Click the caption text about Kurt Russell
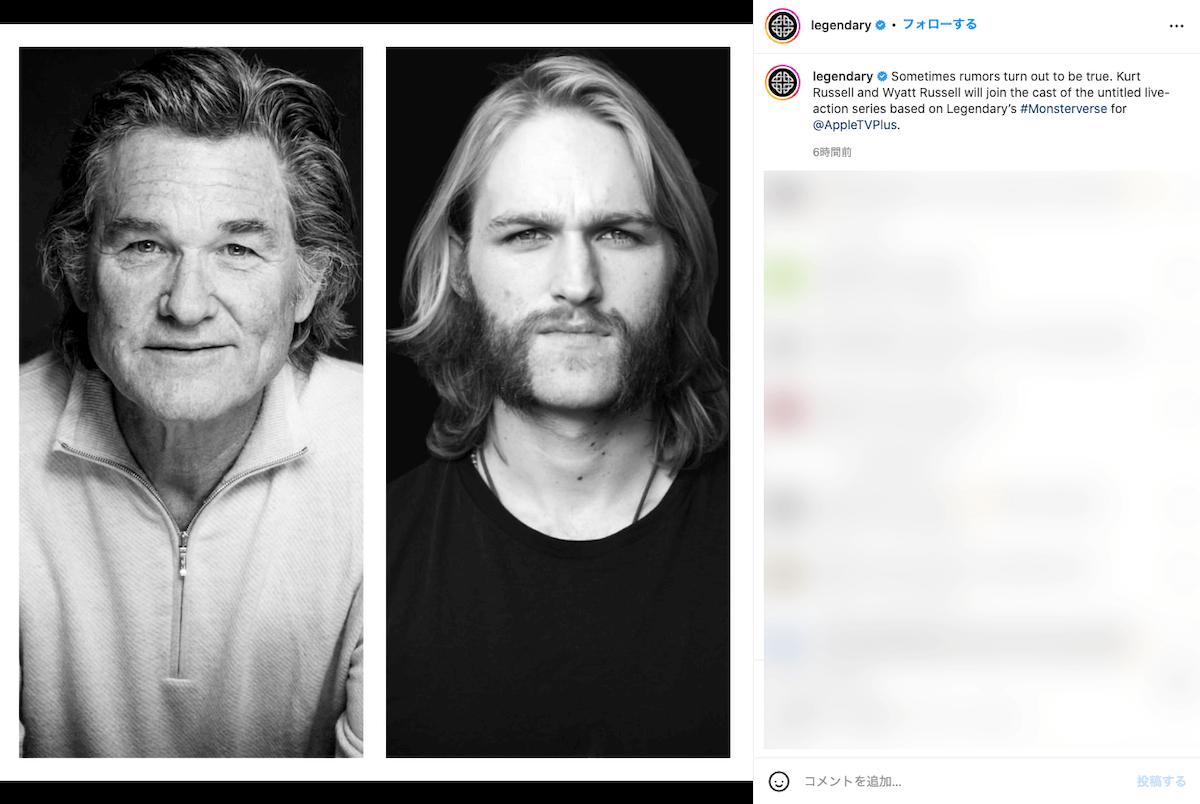Screen dimensions: 1200x804 click(x=1000, y=93)
